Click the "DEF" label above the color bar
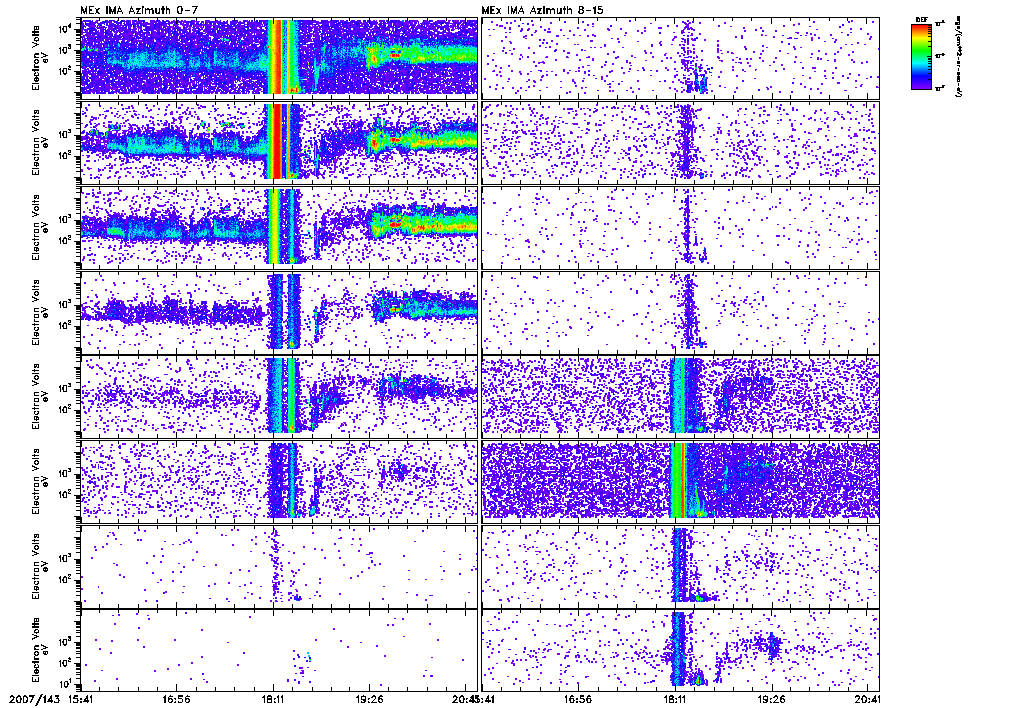1024x708 pixels. pos(921,20)
